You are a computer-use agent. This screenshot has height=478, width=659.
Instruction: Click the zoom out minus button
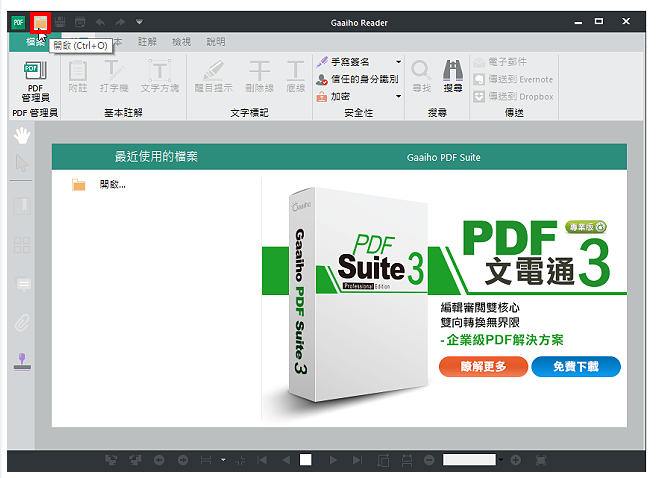429,460
